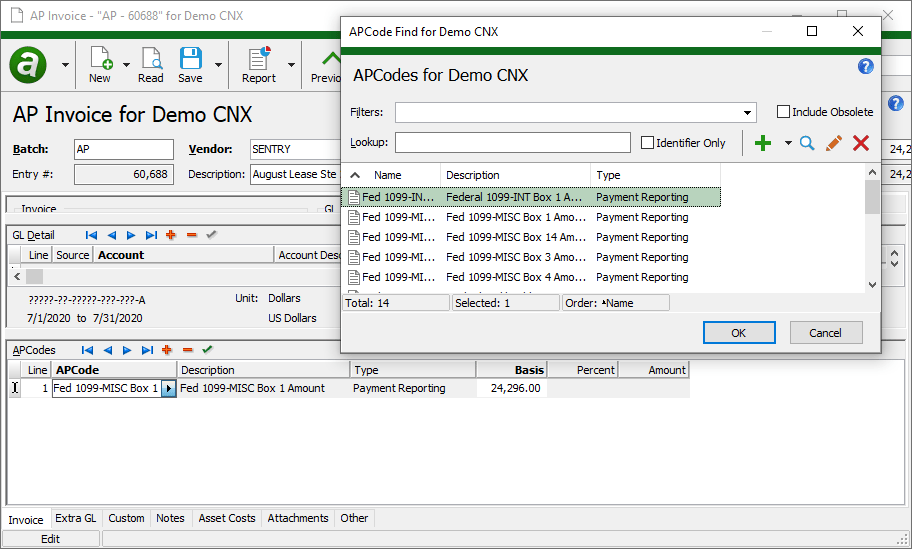
Task: Open the Report chart icon
Action: pyautogui.click(x=259, y=59)
